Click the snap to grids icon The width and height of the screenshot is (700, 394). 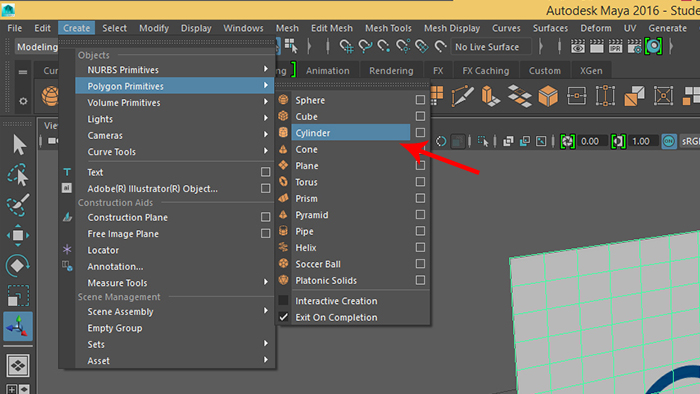point(346,46)
